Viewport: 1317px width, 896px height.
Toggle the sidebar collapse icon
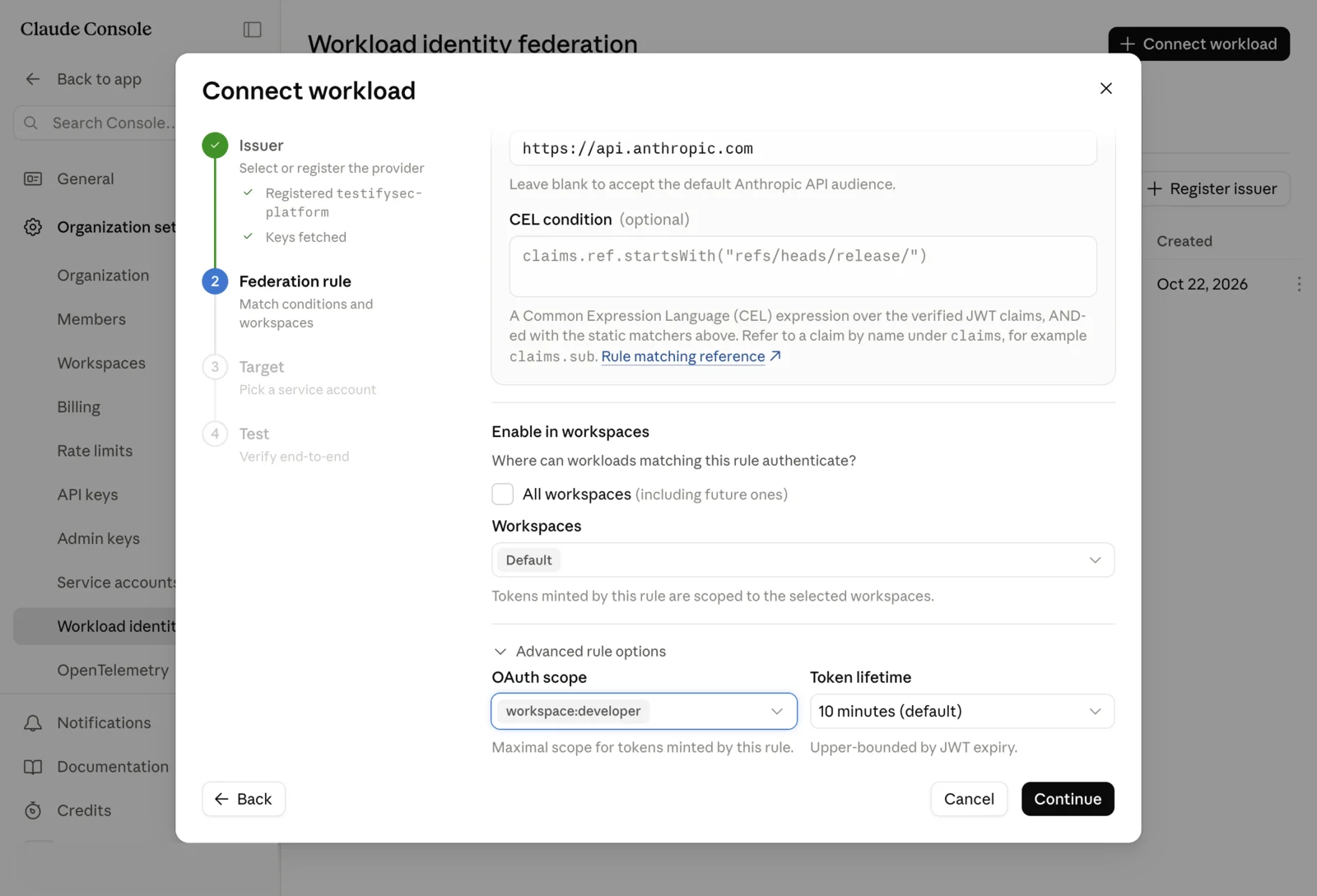pos(253,30)
